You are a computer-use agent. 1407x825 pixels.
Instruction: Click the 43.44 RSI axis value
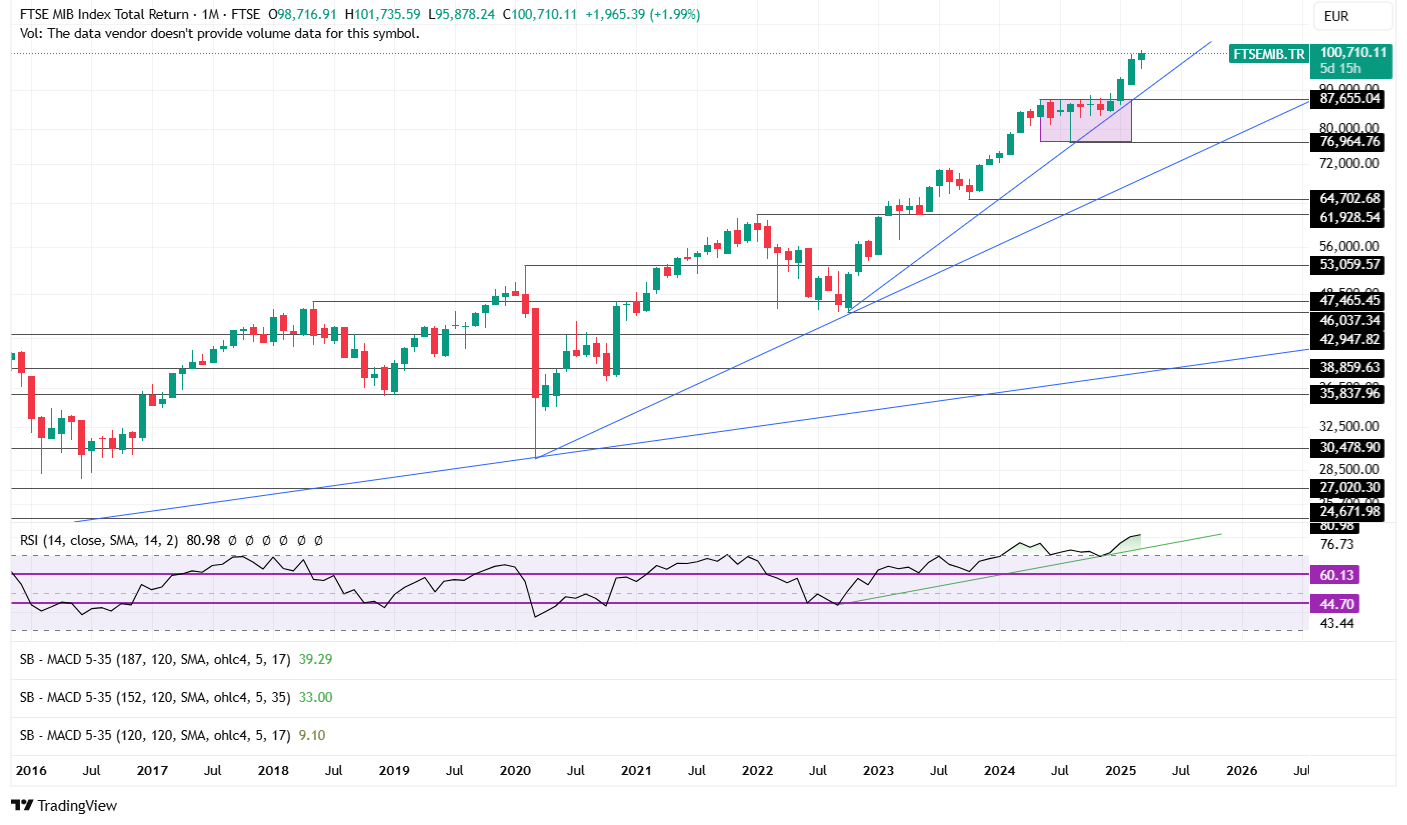pyautogui.click(x=1337, y=623)
